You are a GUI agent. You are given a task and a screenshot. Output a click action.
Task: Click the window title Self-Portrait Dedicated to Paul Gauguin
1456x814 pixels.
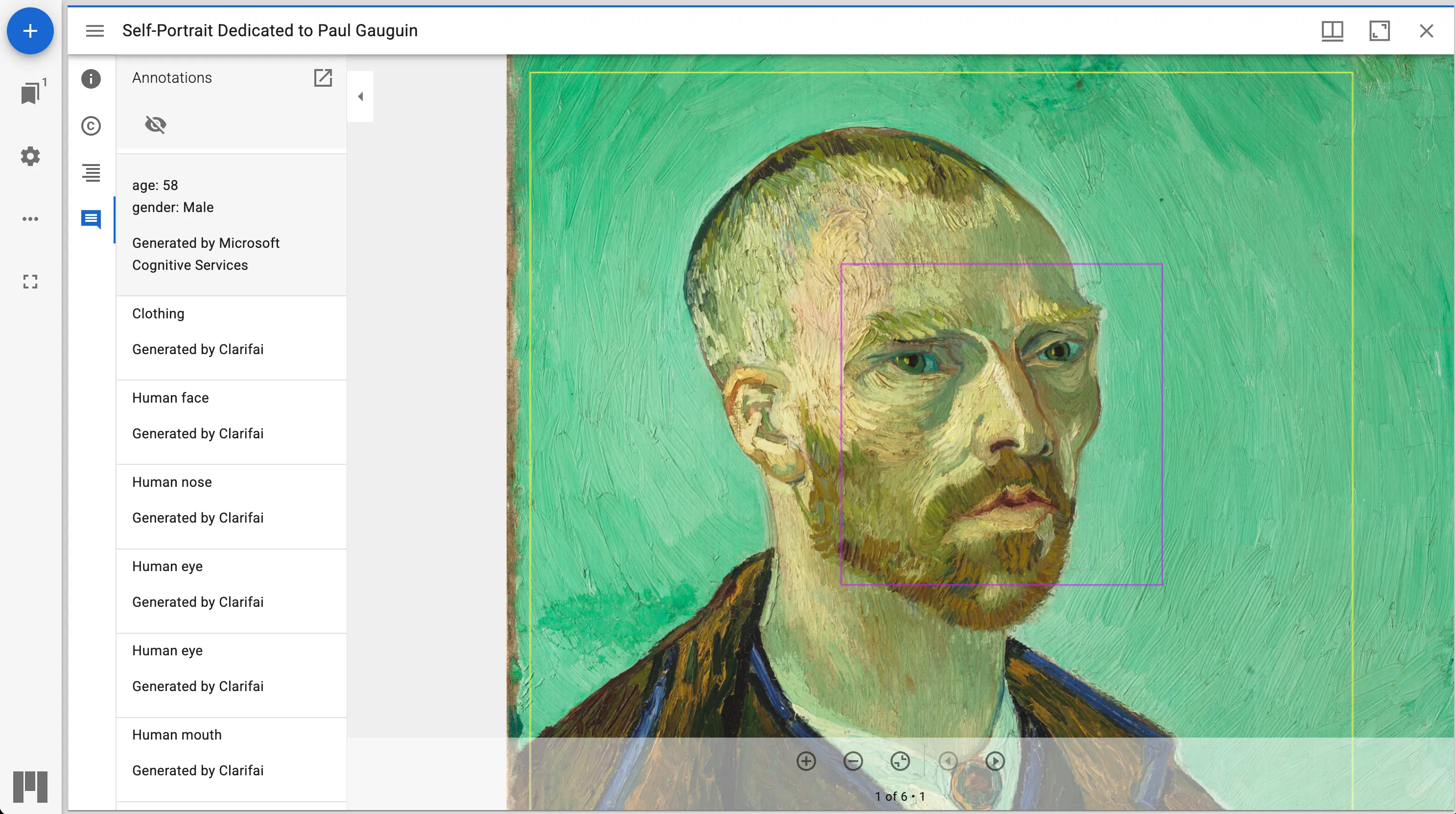point(270,30)
